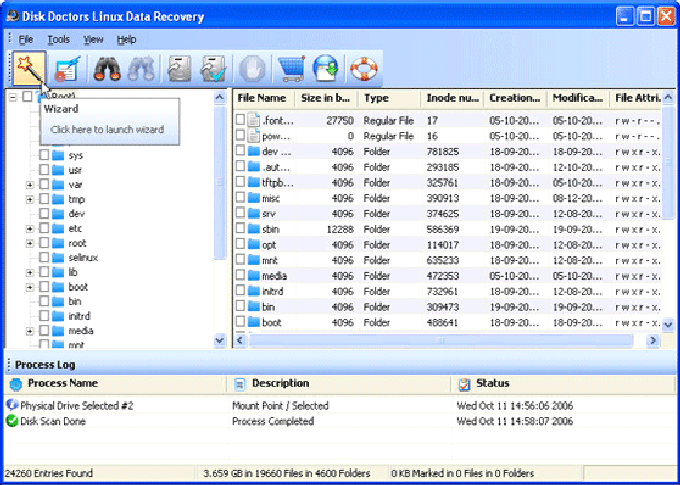Open the File menu
680x485 pixels.
(x=26, y=40)
